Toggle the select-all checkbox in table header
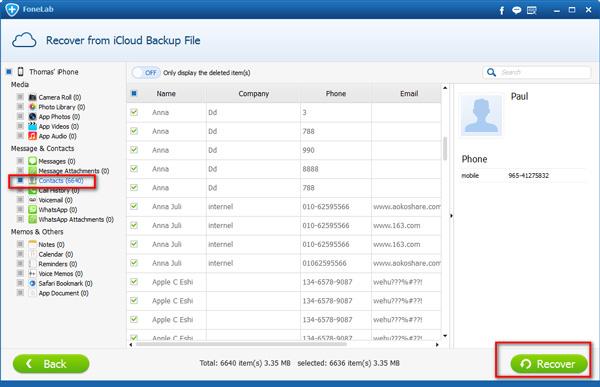This screenshot has height=387, width=600. [x=134, y=93]
